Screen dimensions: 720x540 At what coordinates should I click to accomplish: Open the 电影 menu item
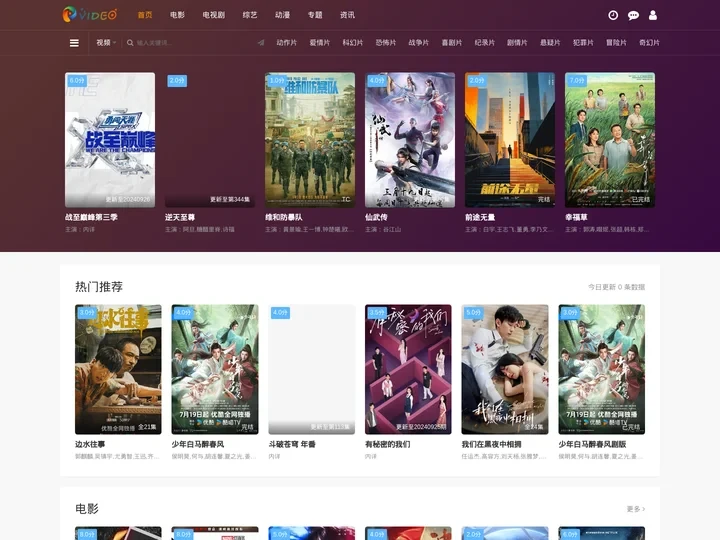pyautogui.click(x=177, y=15)
